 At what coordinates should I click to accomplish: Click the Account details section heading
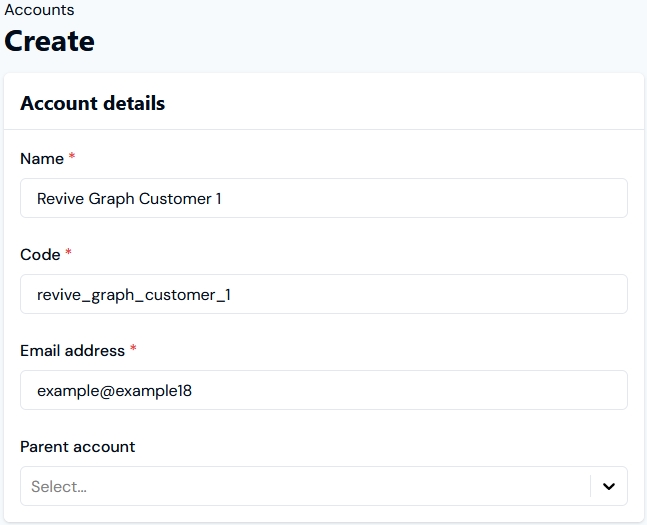pos(93,103)
